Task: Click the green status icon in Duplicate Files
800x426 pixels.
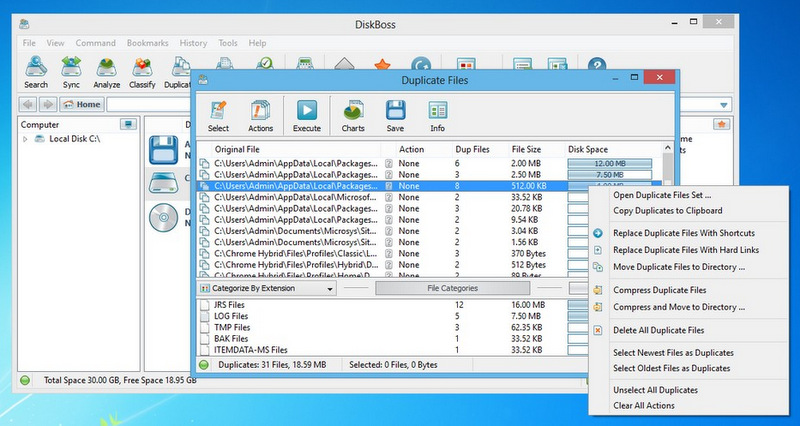Action: pos(204,365)
